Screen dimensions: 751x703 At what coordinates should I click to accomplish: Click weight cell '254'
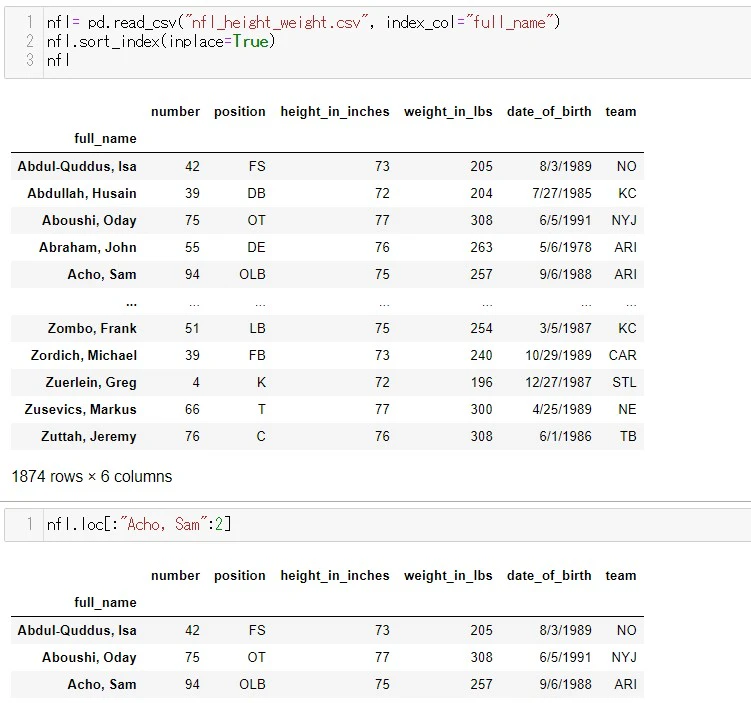tap(481, 328)
